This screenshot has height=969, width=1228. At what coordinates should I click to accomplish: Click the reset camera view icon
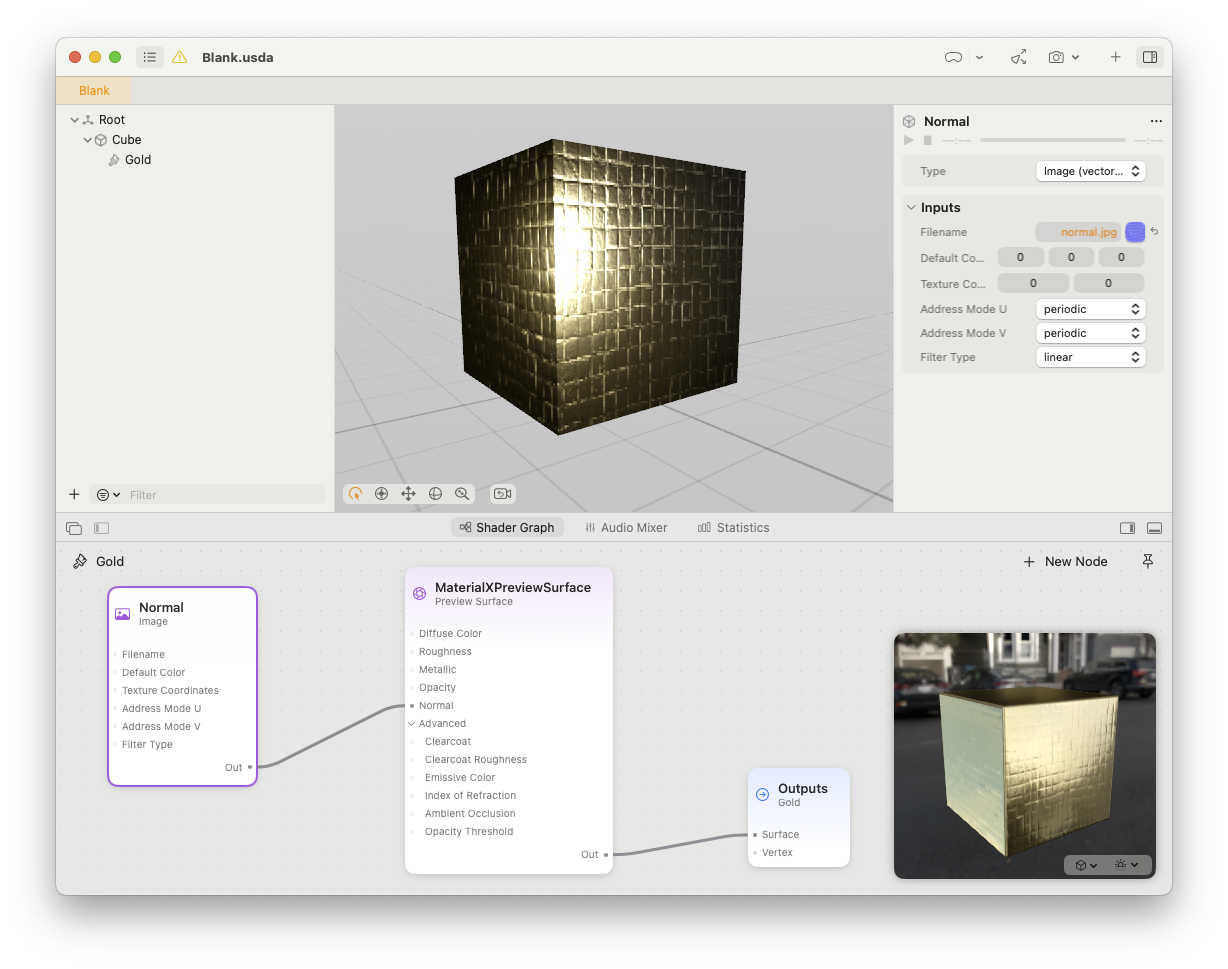point(502,494)
